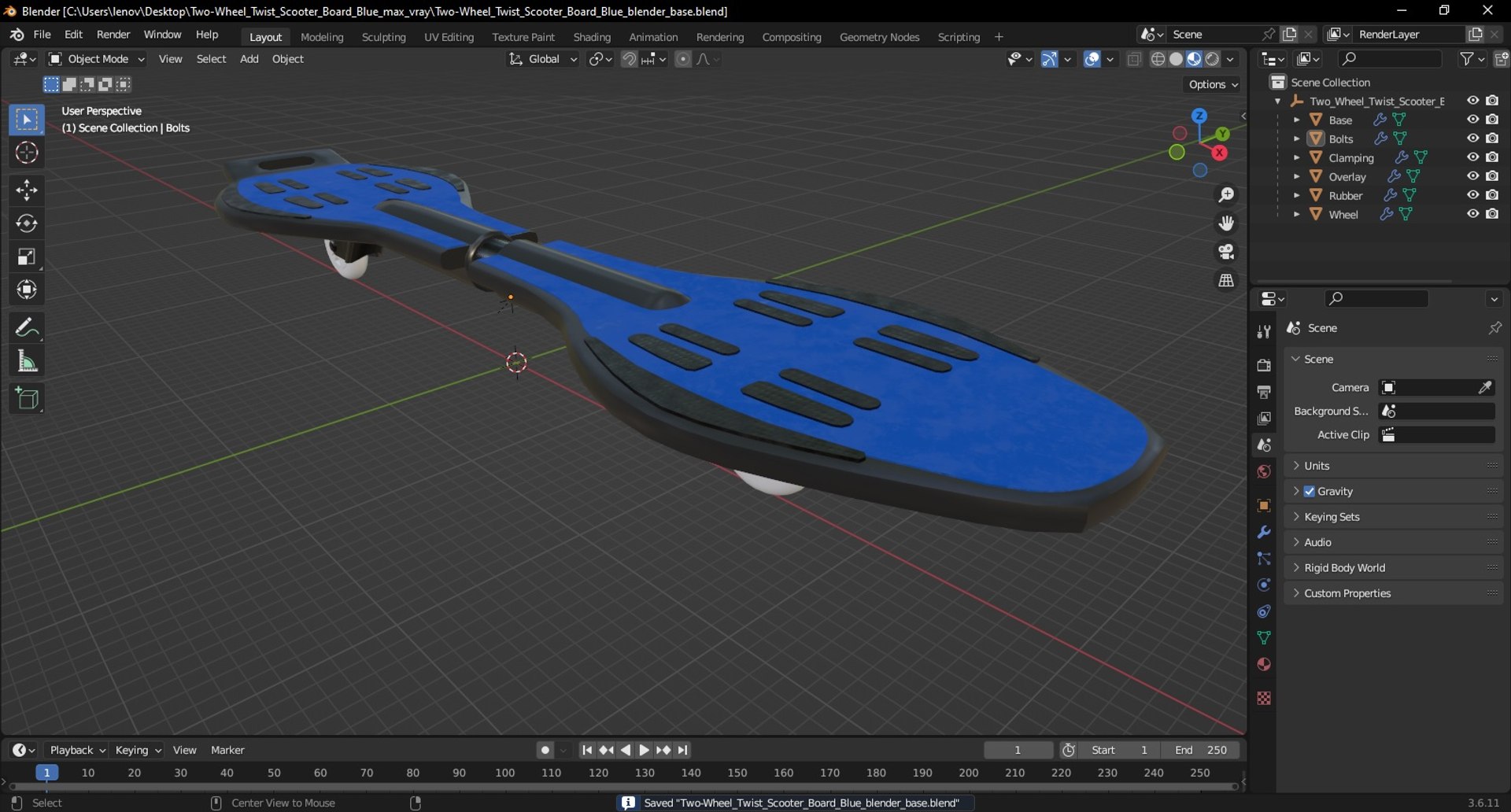
Task: Switch to the UV Editing workspace
Action: (449, 37)
